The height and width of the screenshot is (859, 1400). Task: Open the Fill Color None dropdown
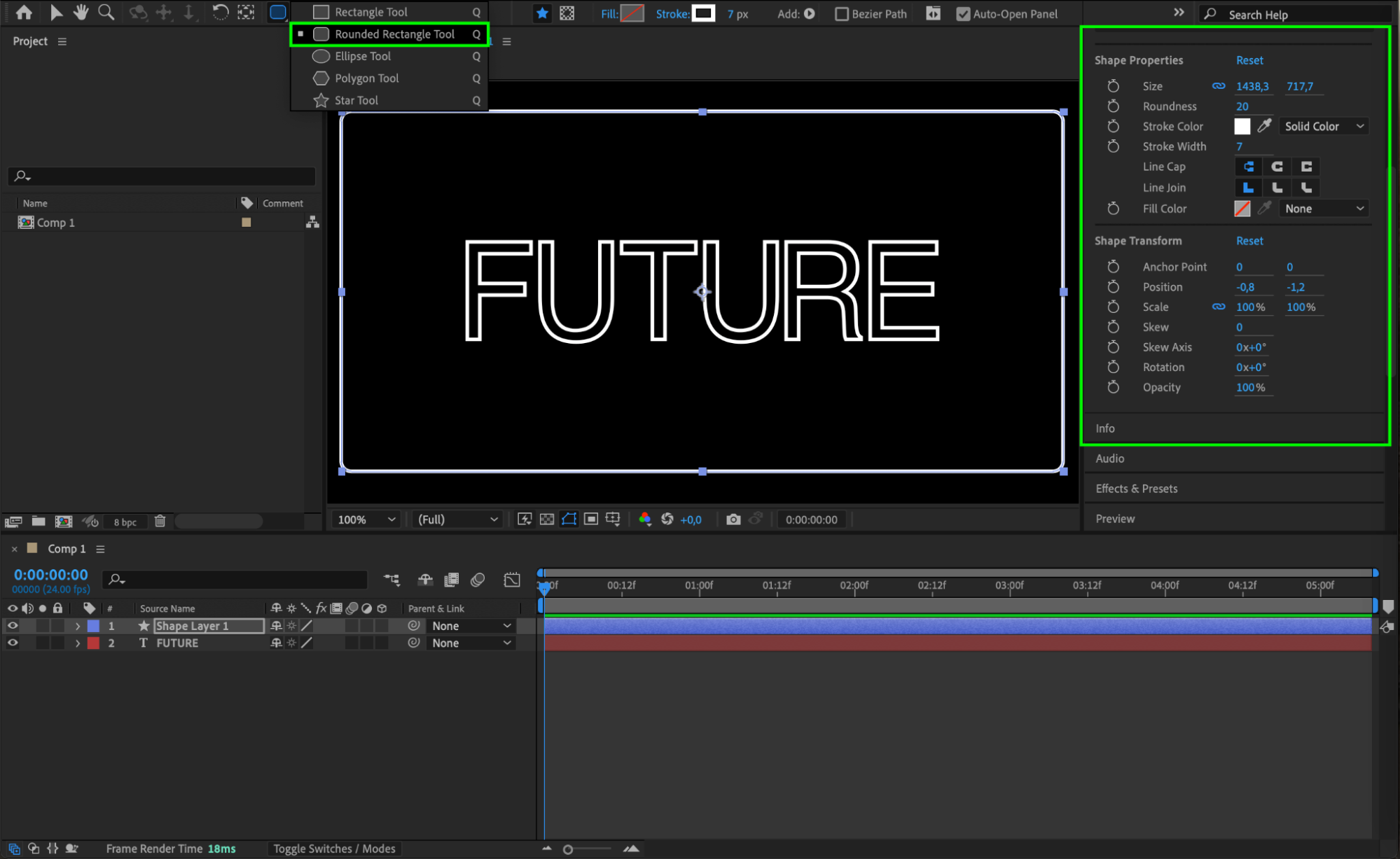click(x=1324, y=209)
